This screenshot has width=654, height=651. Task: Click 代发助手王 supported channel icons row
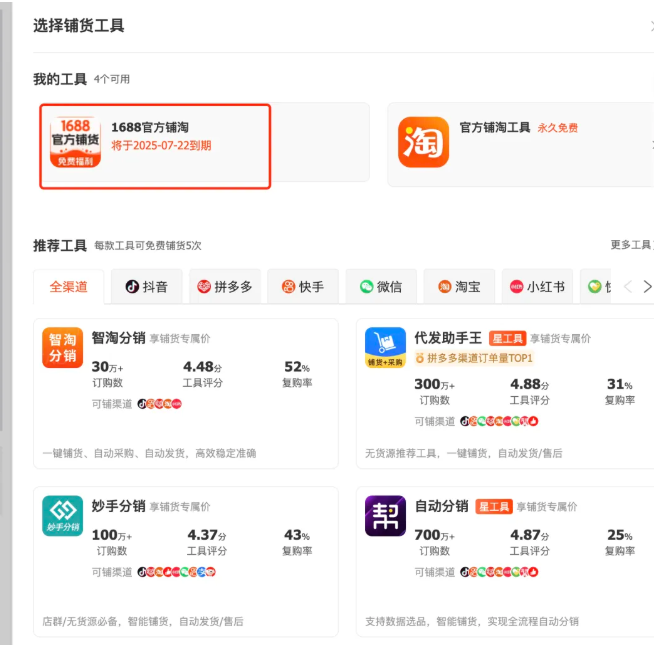tap(499, 421)
